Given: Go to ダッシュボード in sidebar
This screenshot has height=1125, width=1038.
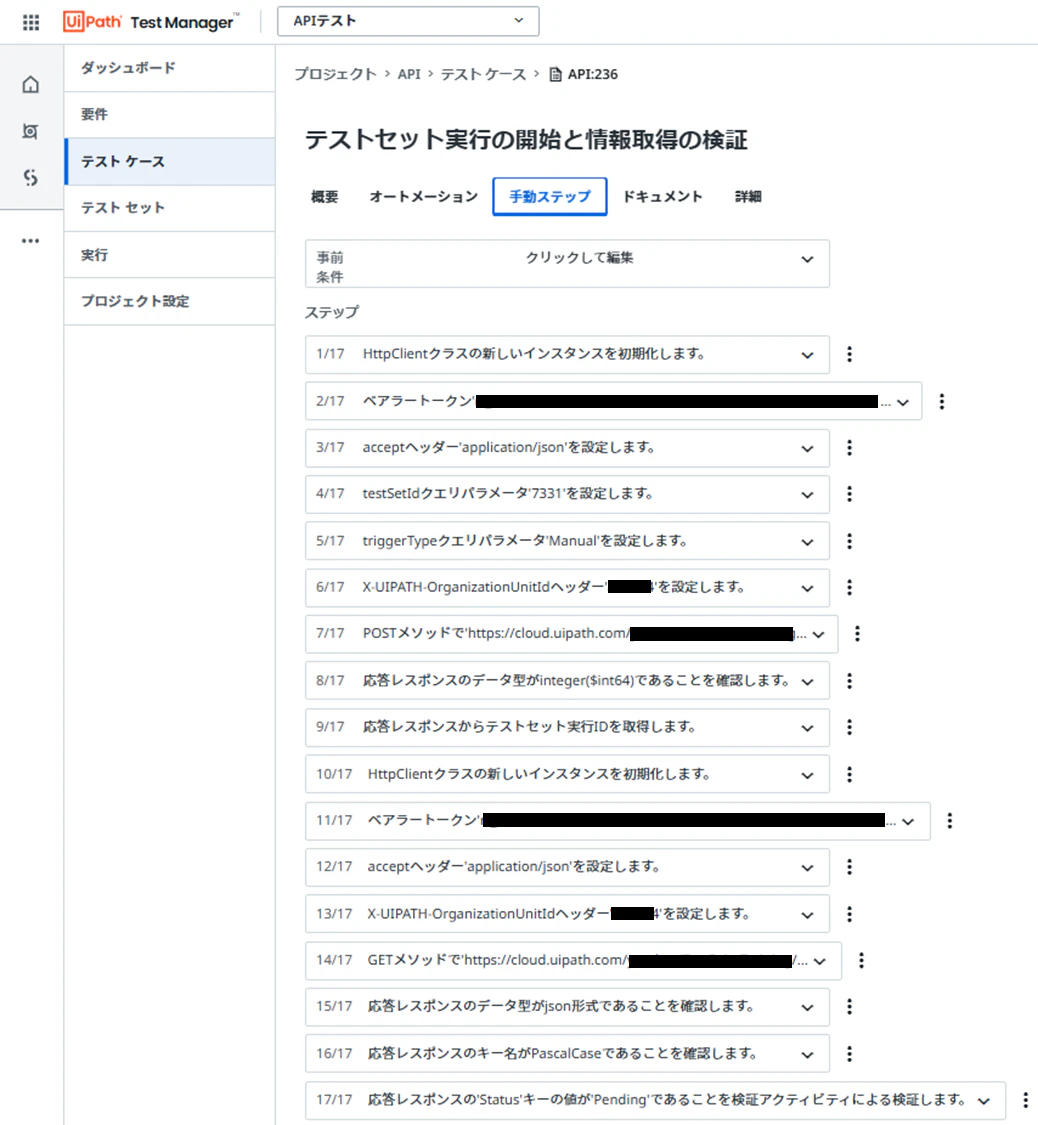Looking at the screenshot, I should [169, 68].
